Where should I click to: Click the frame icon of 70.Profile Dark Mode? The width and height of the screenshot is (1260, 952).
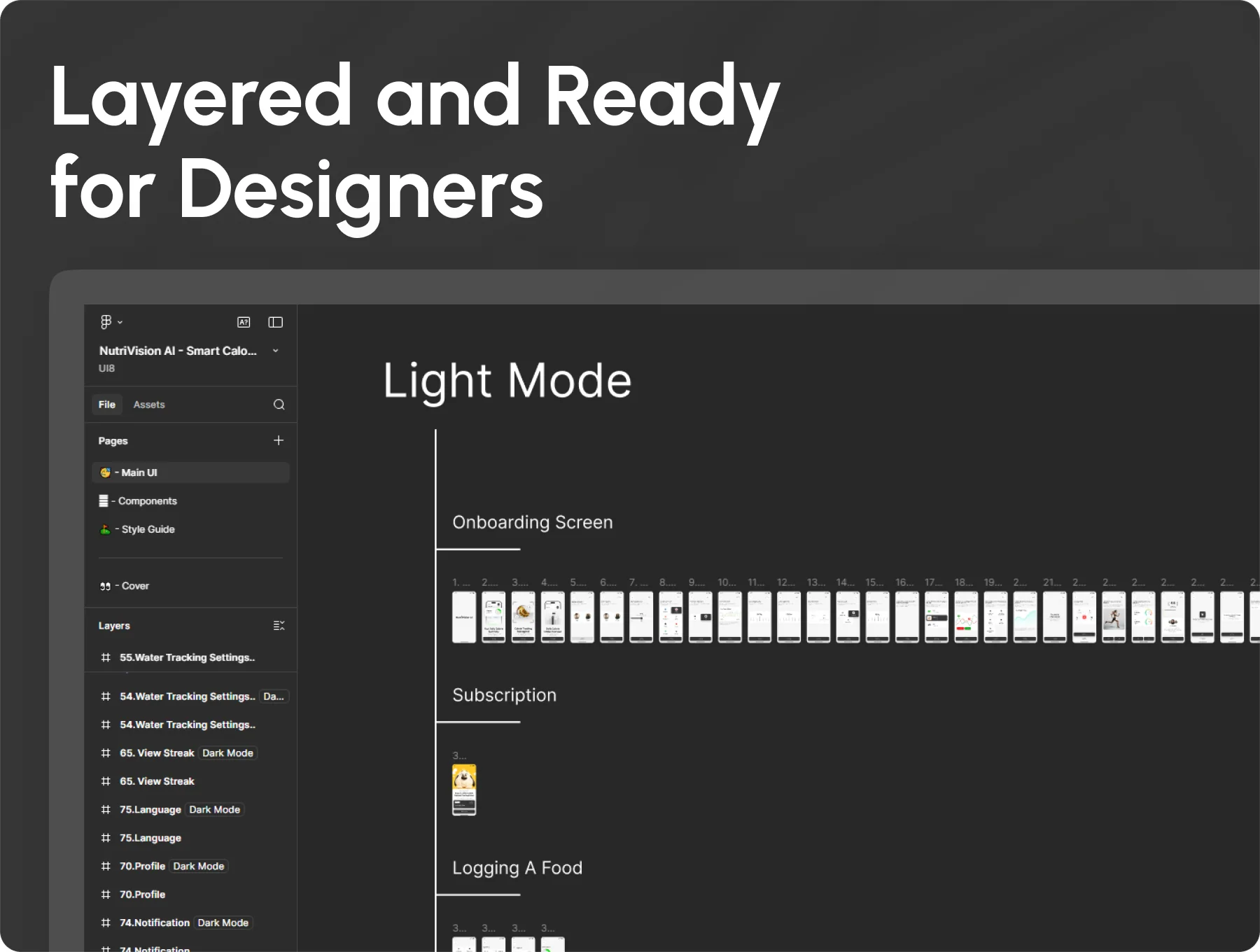point(106,867)
